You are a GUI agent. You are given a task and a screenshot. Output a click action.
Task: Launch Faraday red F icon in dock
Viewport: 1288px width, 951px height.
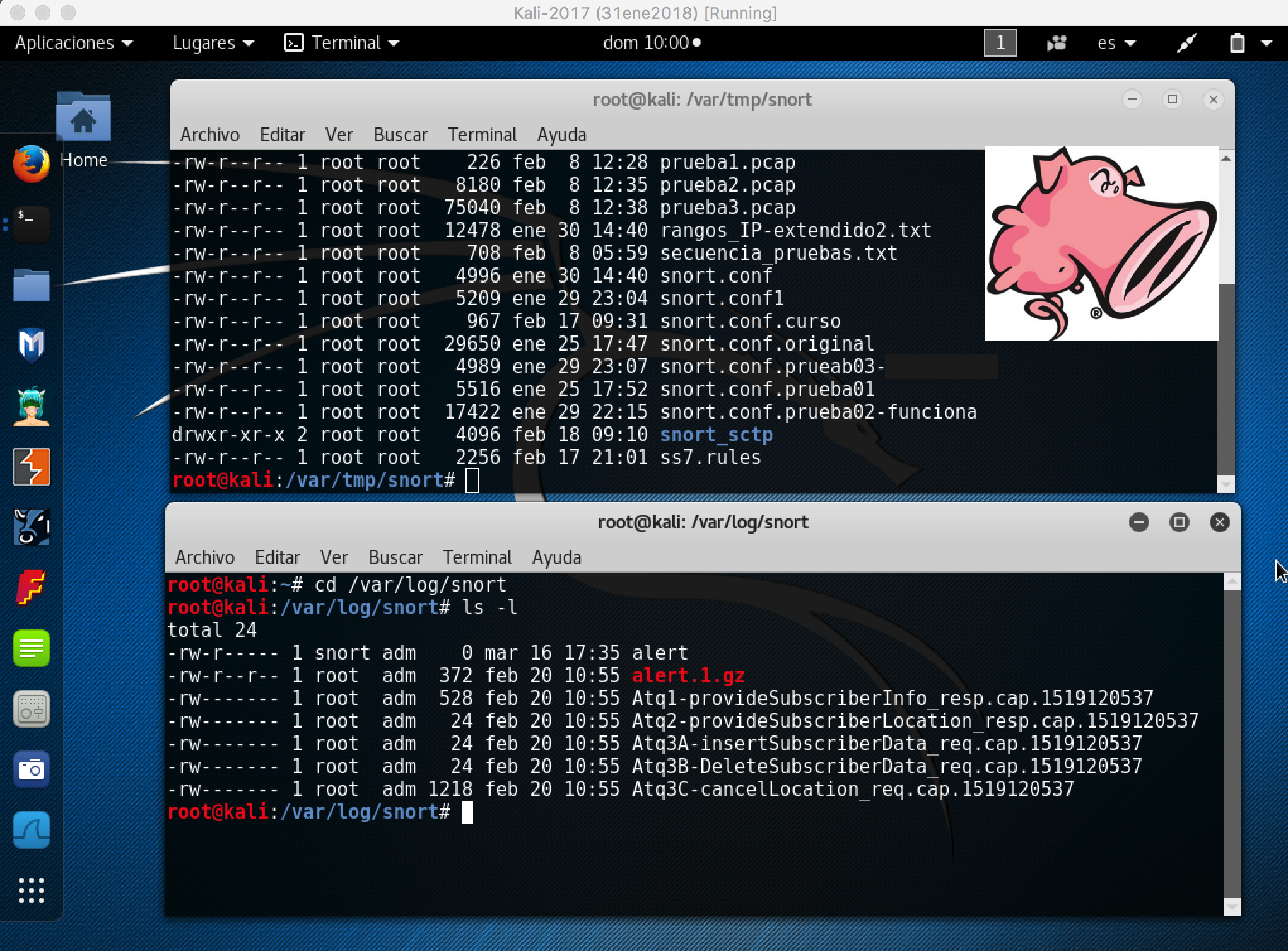click(x=31, y=588)
